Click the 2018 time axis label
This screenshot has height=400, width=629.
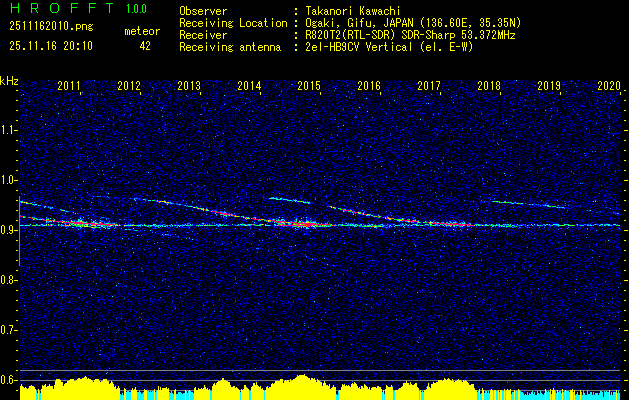(x=489, y=86)
